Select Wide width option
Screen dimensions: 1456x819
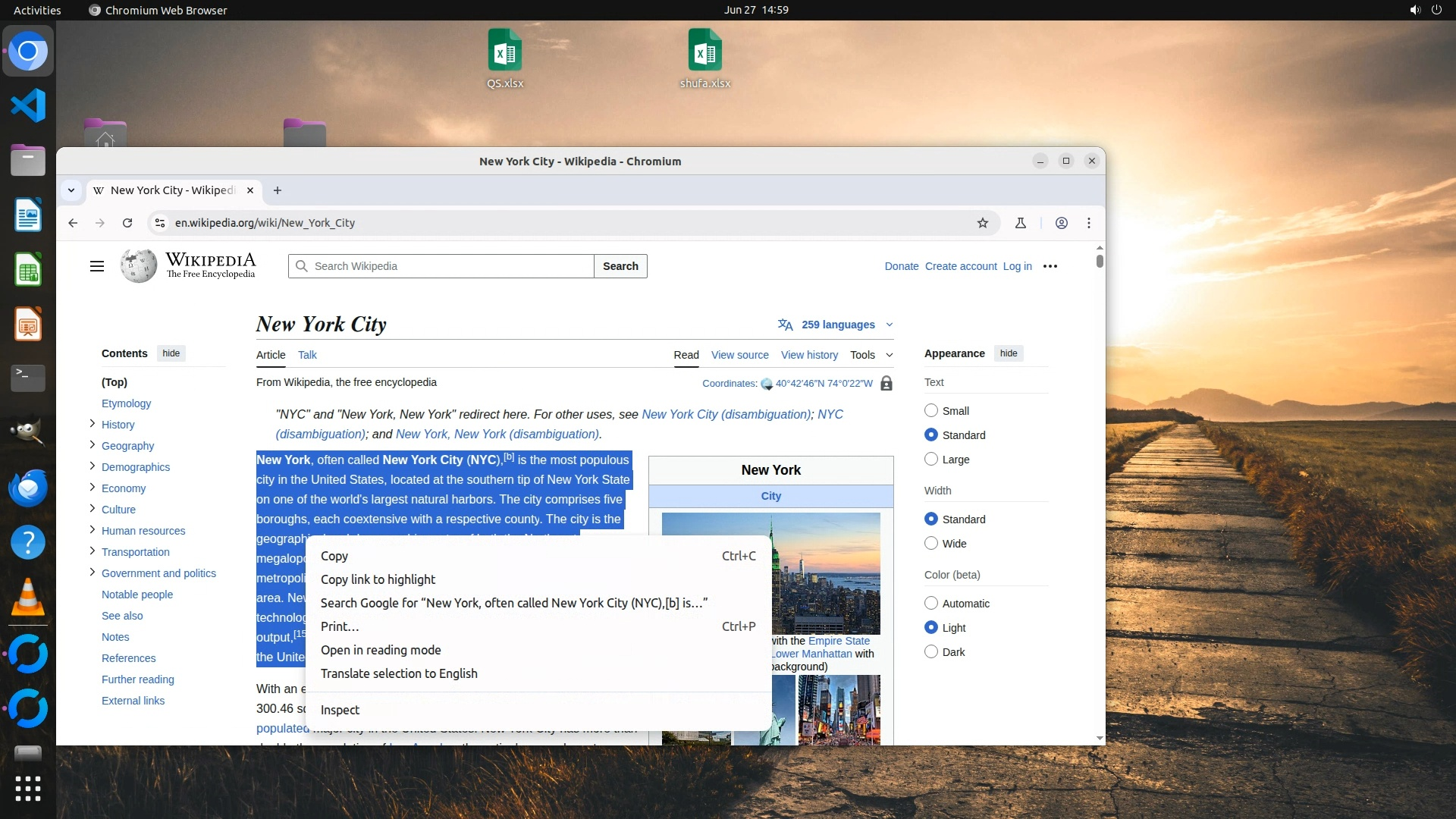(x=931, y=544)
